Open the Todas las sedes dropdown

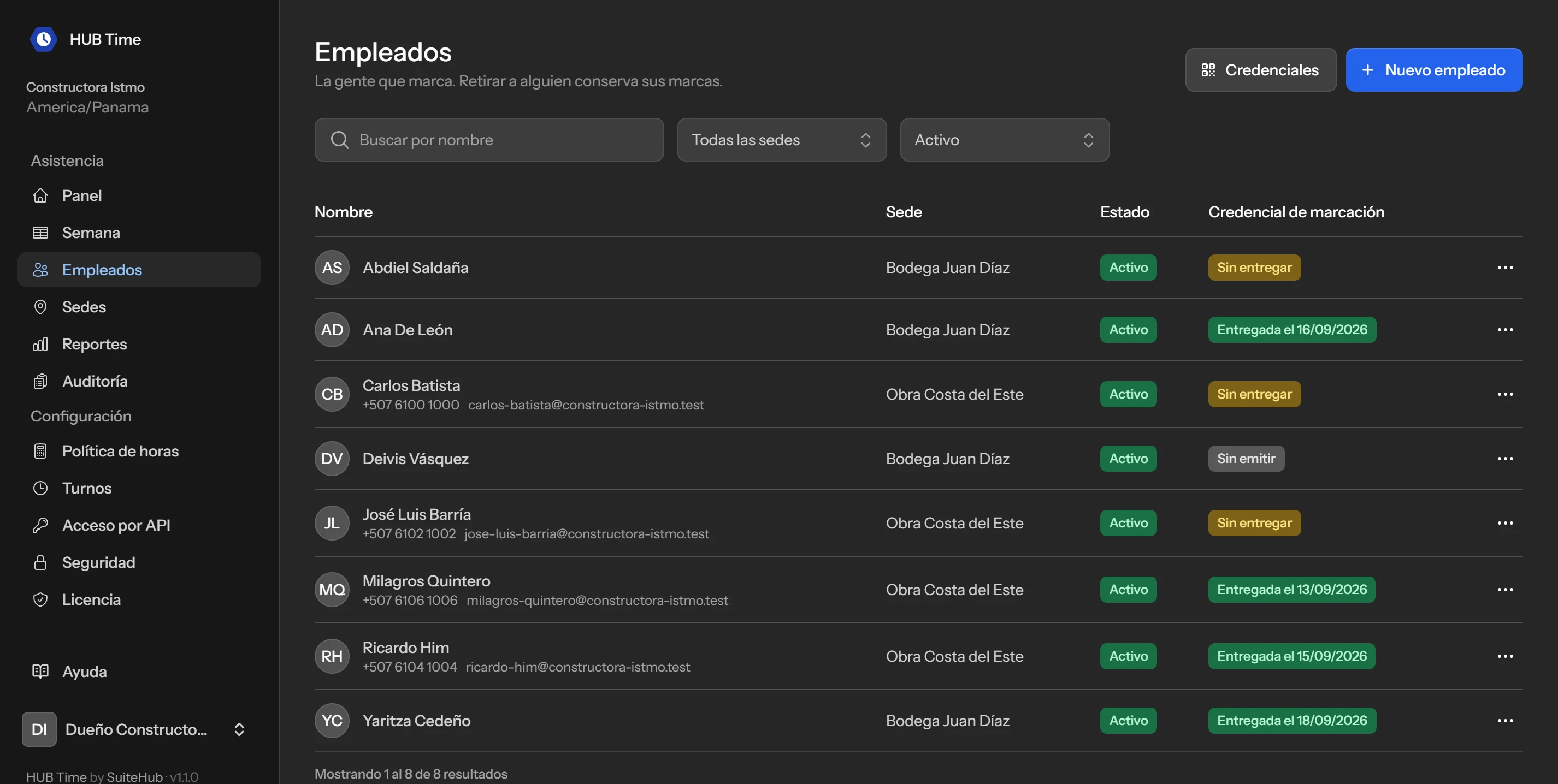(x=781, y=140)
